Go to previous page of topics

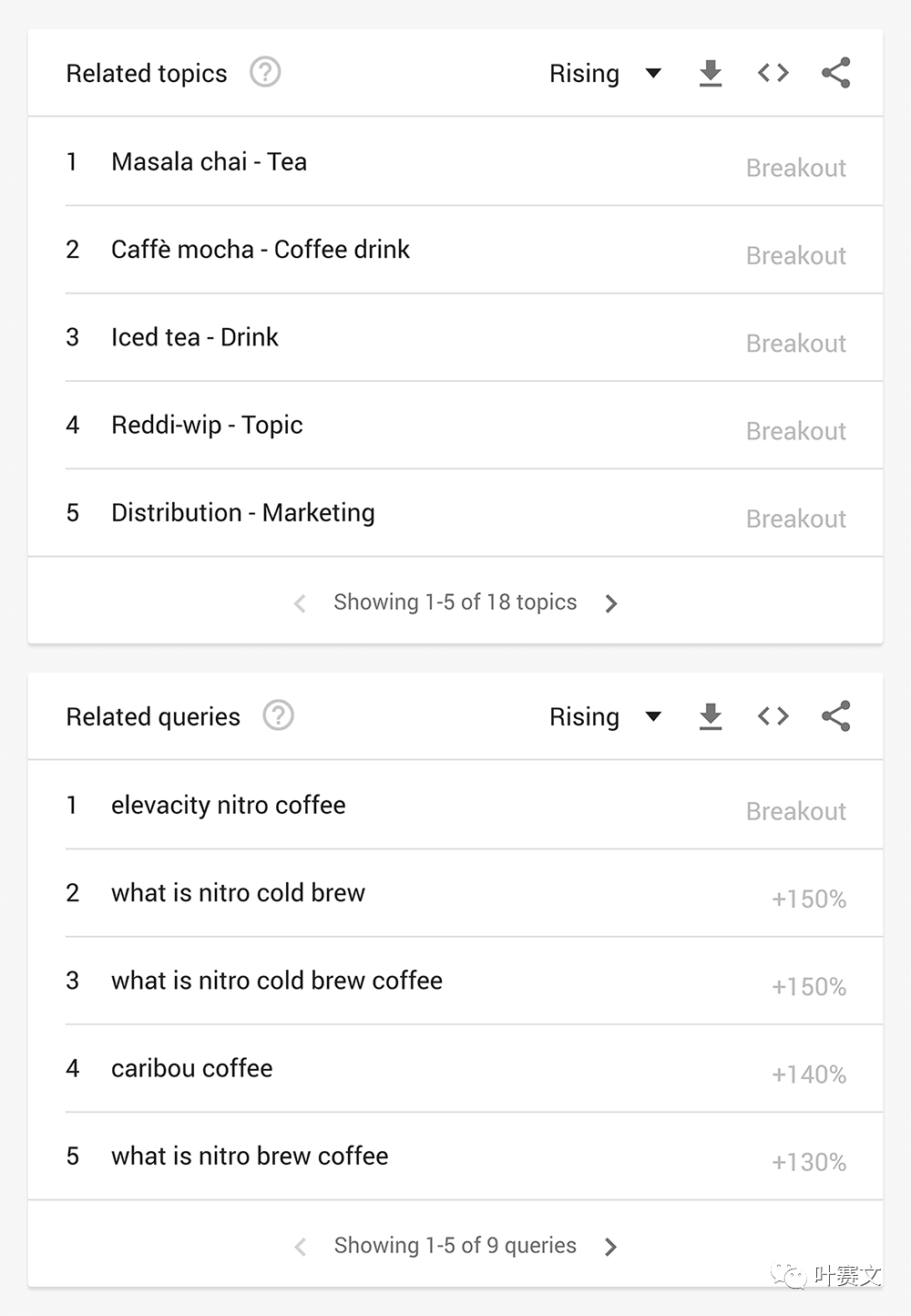point(300,603)
